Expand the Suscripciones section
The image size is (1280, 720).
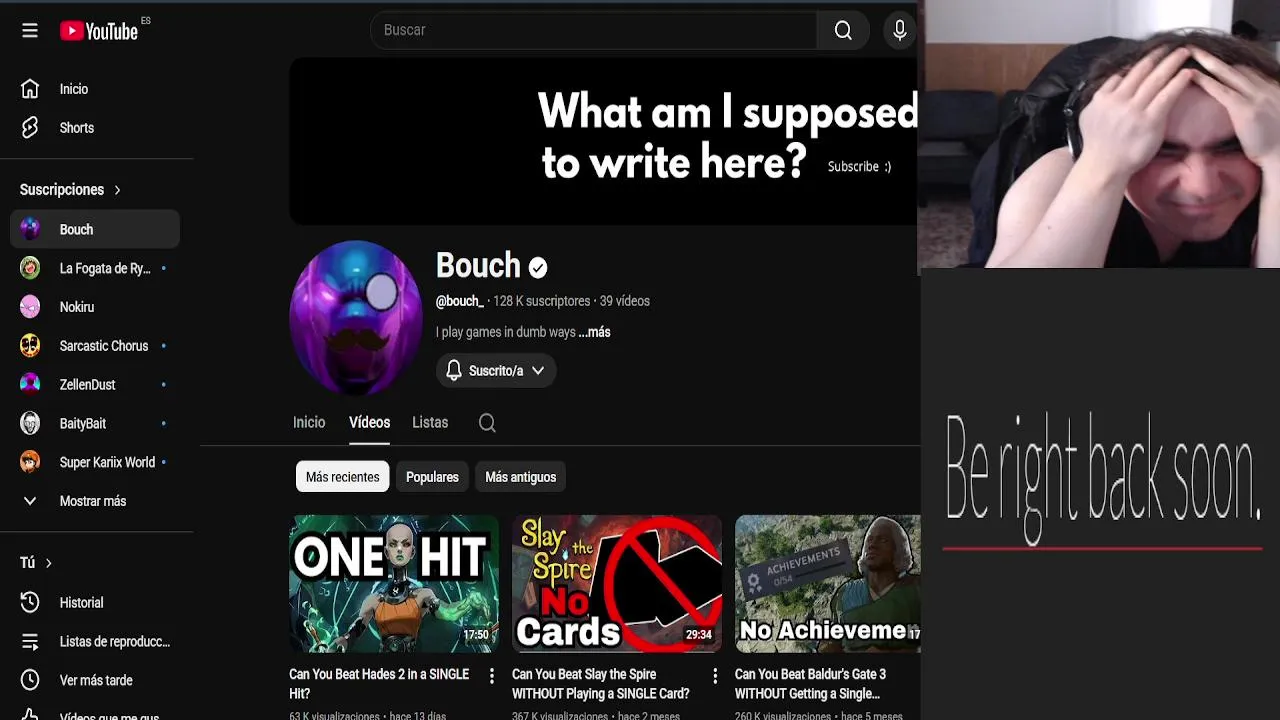[70, 190]
